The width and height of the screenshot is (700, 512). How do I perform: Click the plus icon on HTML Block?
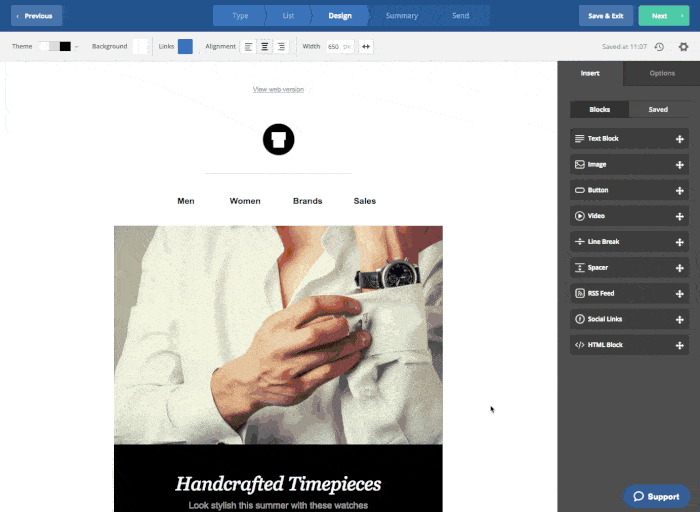coord(679,345)
